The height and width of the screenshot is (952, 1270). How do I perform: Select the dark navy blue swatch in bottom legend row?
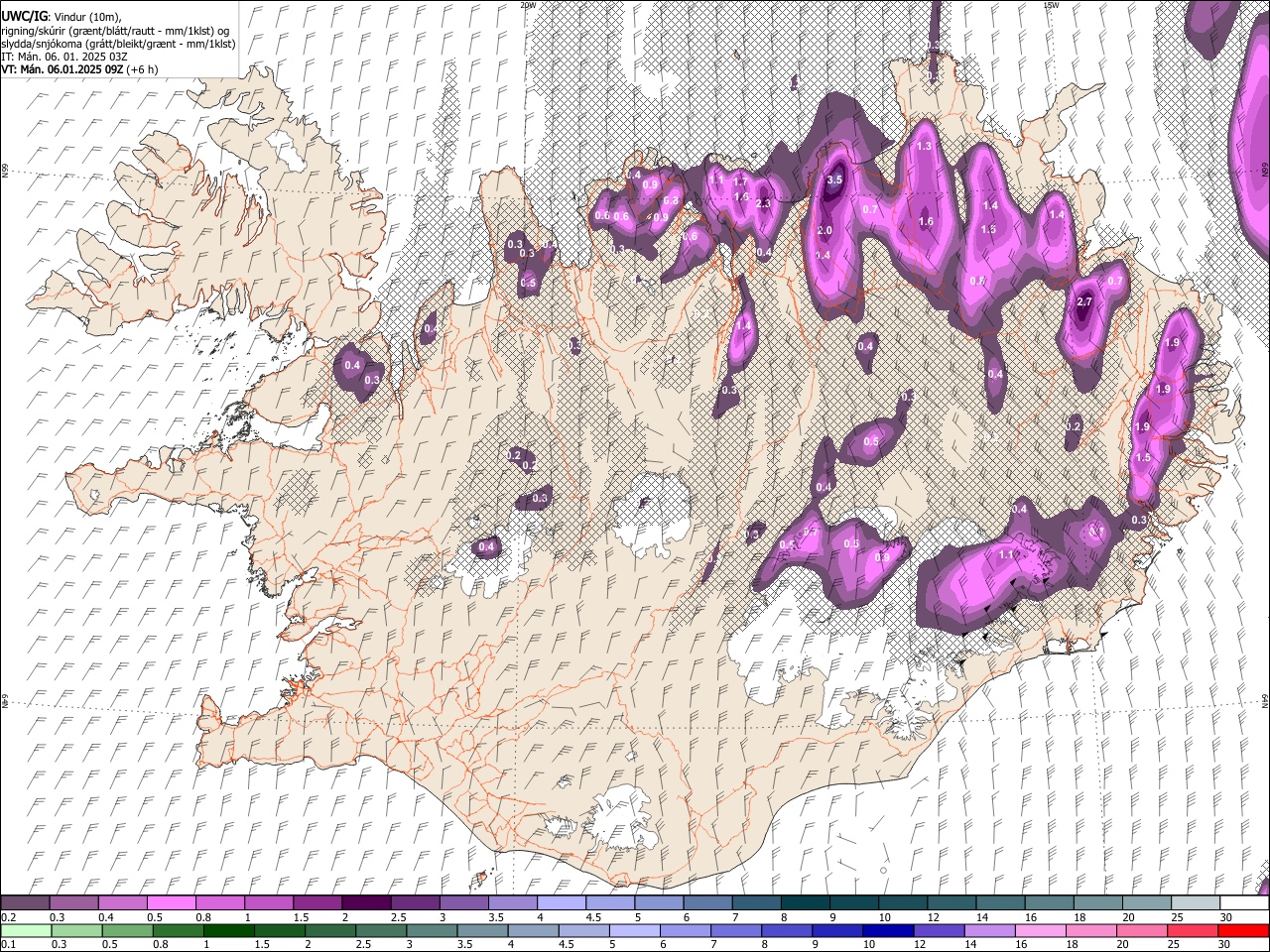pos(888,931)
